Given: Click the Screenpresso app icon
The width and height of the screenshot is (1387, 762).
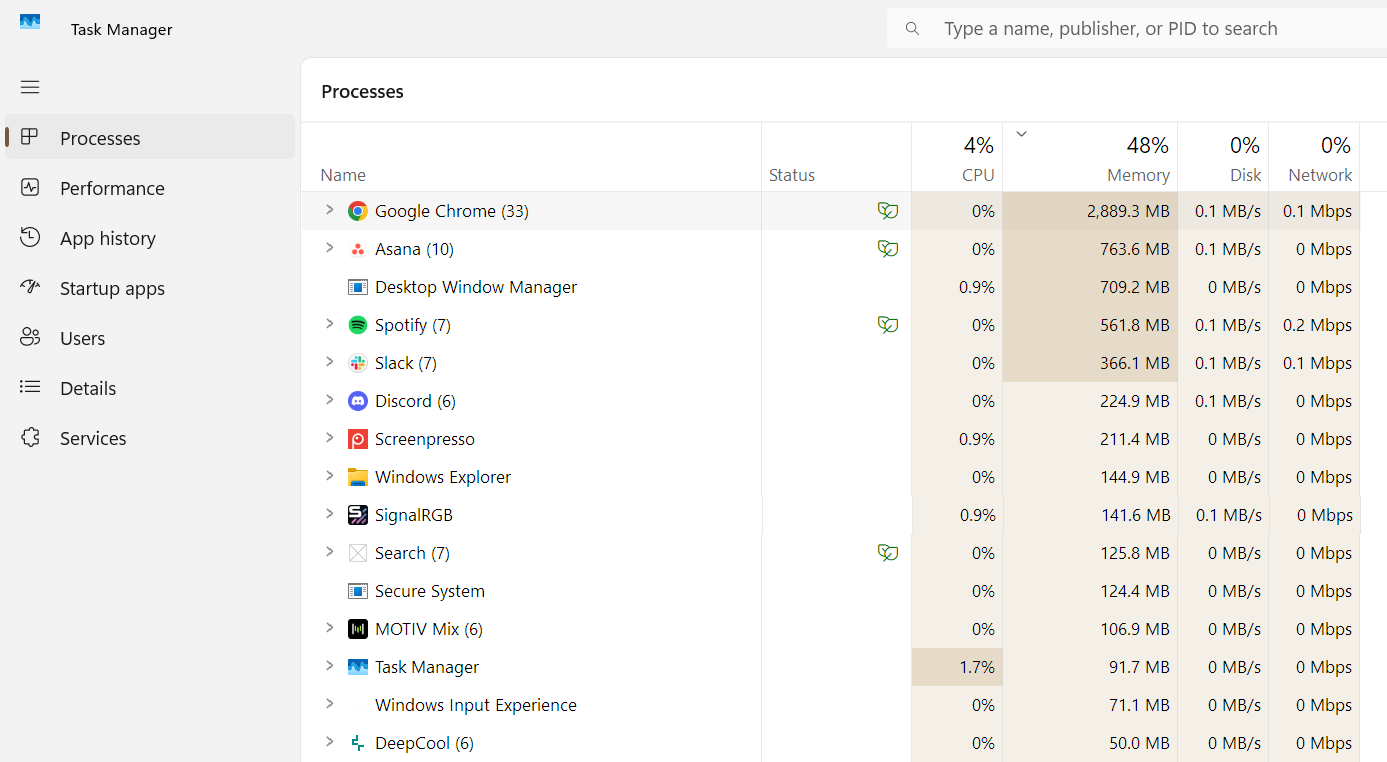Looking at the screenshot, I should (358, 439).
